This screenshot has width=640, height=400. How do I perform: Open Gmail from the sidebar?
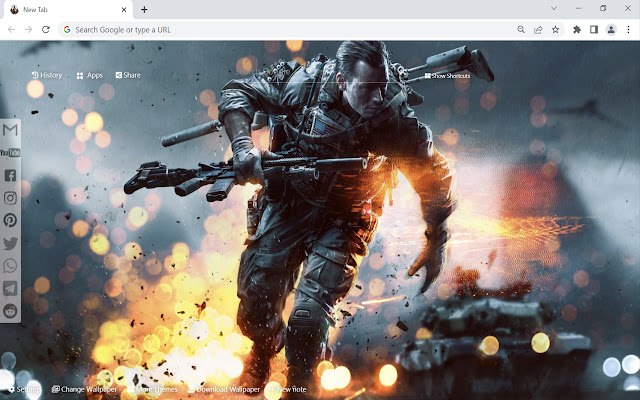[10, 130]
